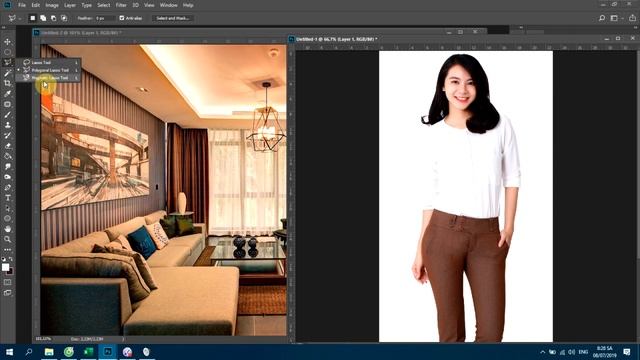
Task: Open the Photoshop search icon top right
Action: pos(602,18)
